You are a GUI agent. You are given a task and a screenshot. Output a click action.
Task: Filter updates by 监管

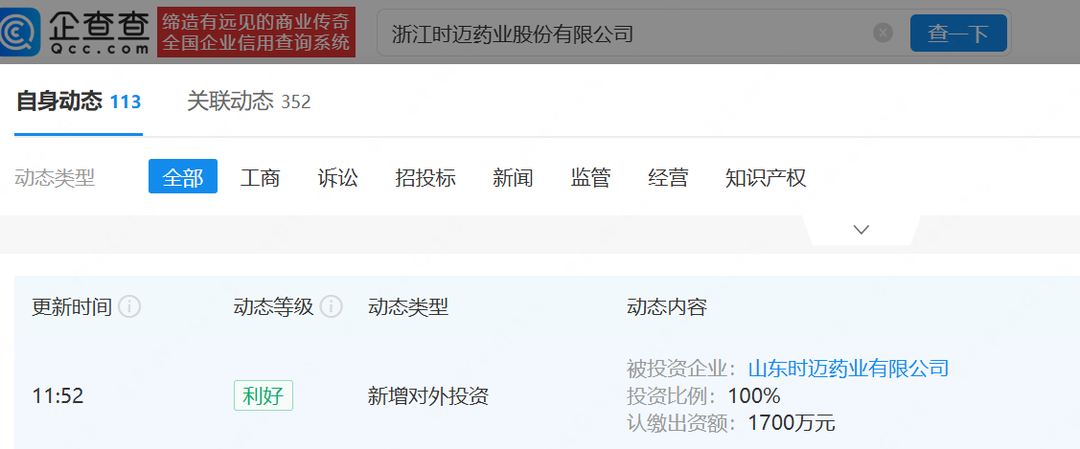590,178
